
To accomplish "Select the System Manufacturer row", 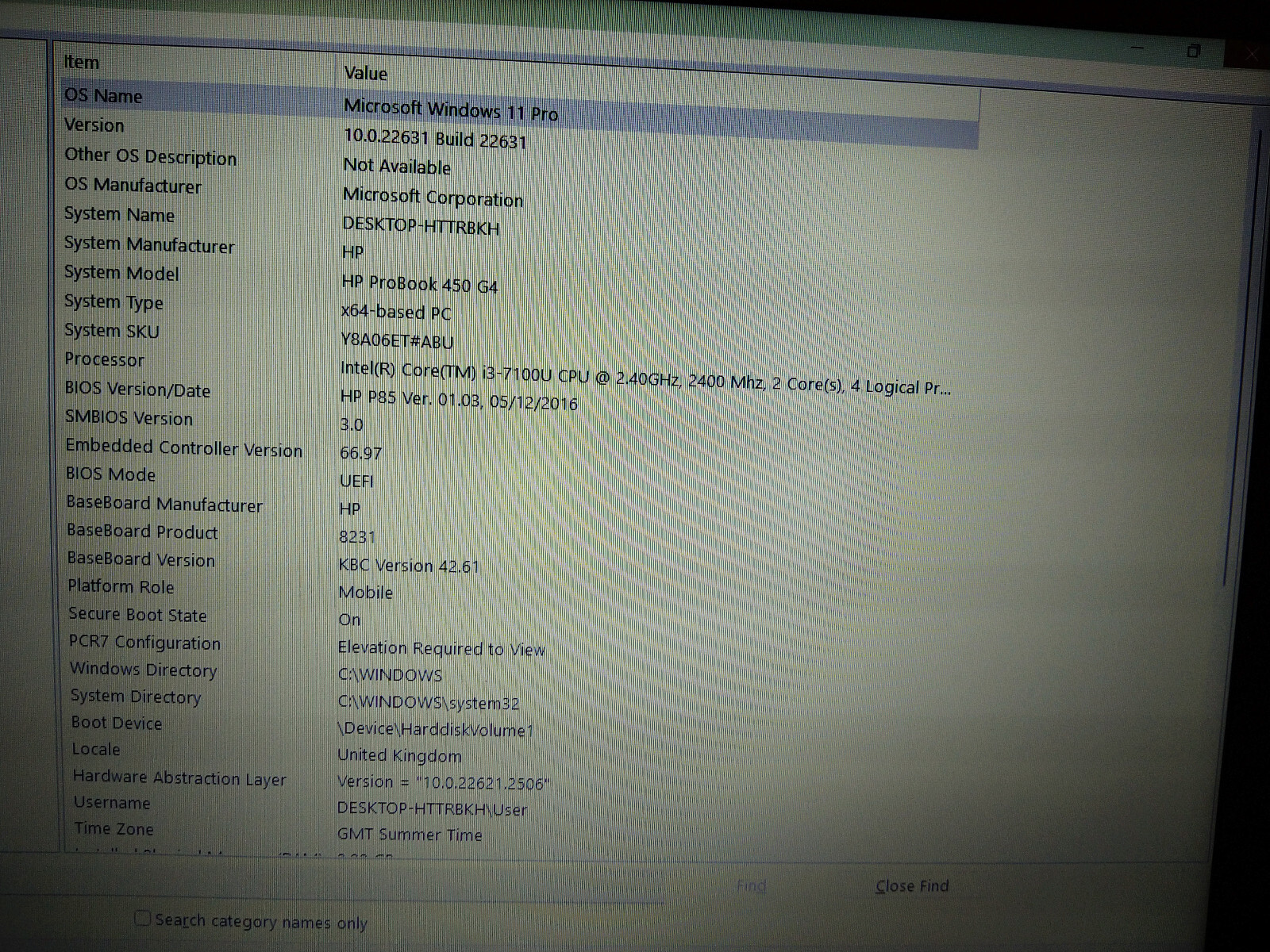I will 149,244.
